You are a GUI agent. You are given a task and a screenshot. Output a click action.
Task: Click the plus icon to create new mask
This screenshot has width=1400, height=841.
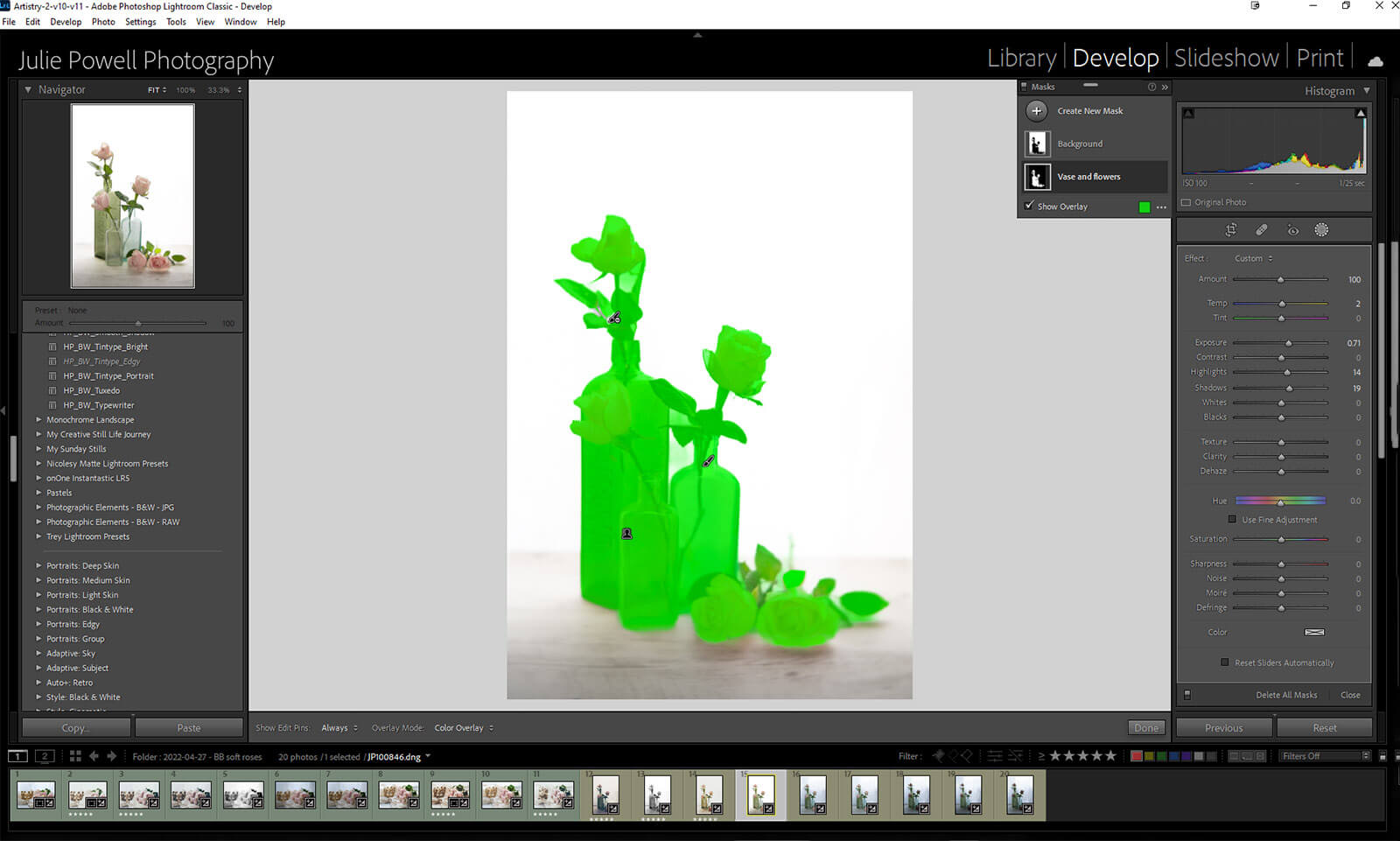pos(1037,111)
